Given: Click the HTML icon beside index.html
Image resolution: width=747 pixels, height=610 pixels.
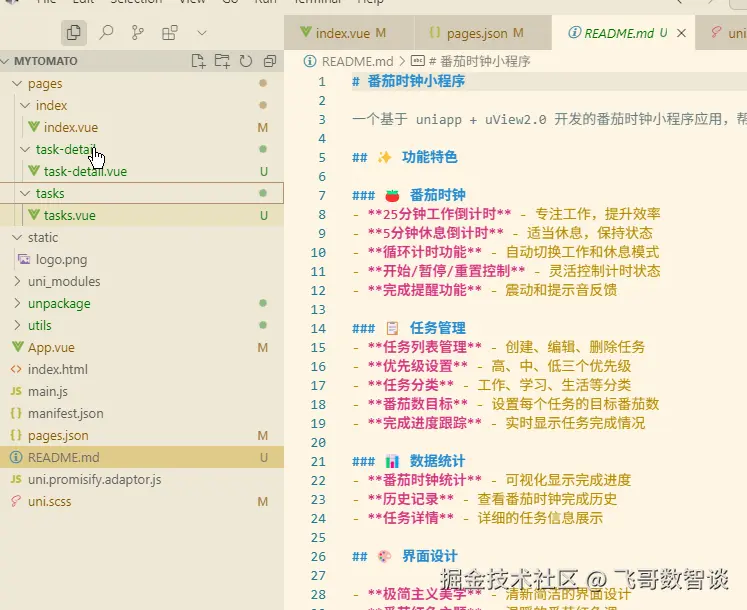Looking at the screenshot, I should 16,369.
